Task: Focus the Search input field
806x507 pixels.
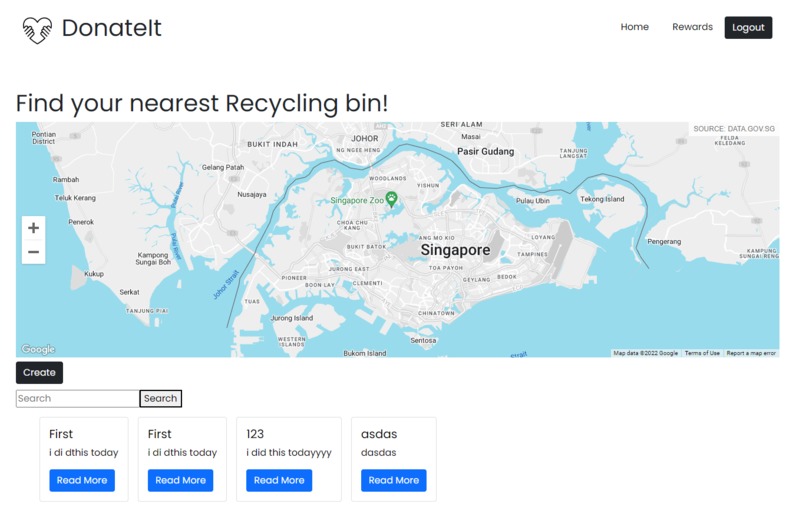Action: click(78, 399)
